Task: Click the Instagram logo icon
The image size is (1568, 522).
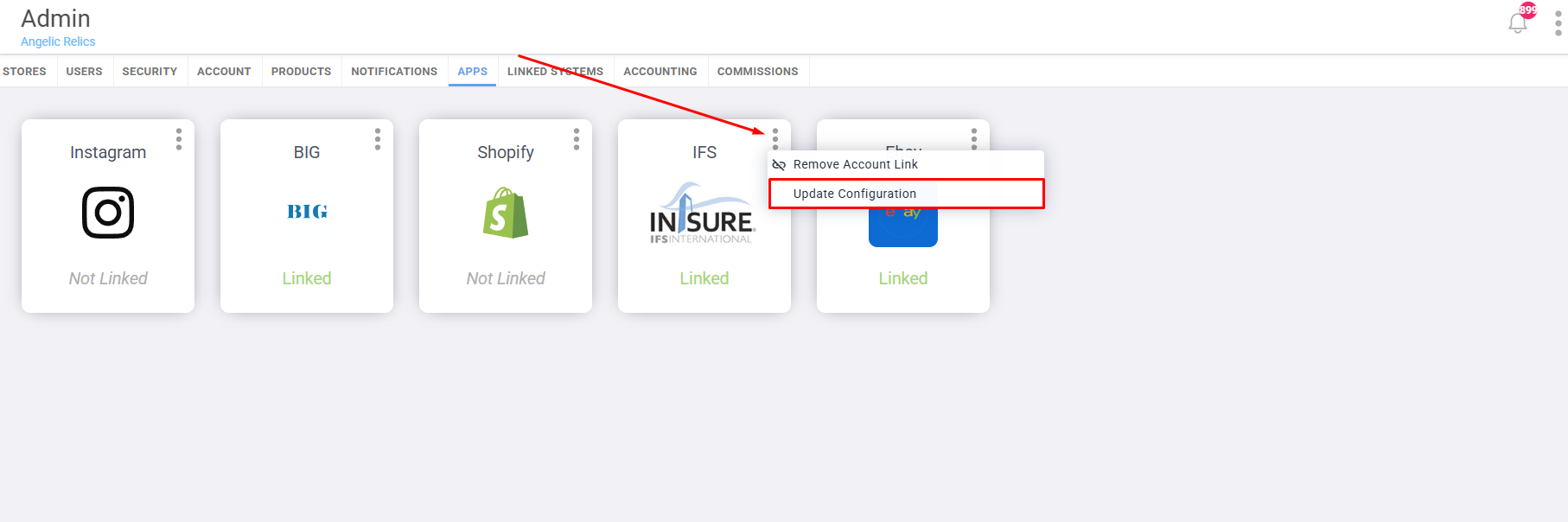Action: pyautogui.click(x=108, y=213)
